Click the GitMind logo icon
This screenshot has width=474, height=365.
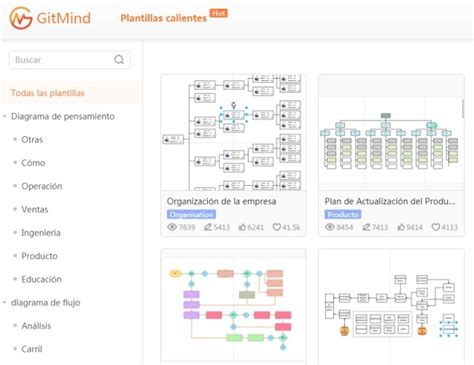tap(21, 18)
